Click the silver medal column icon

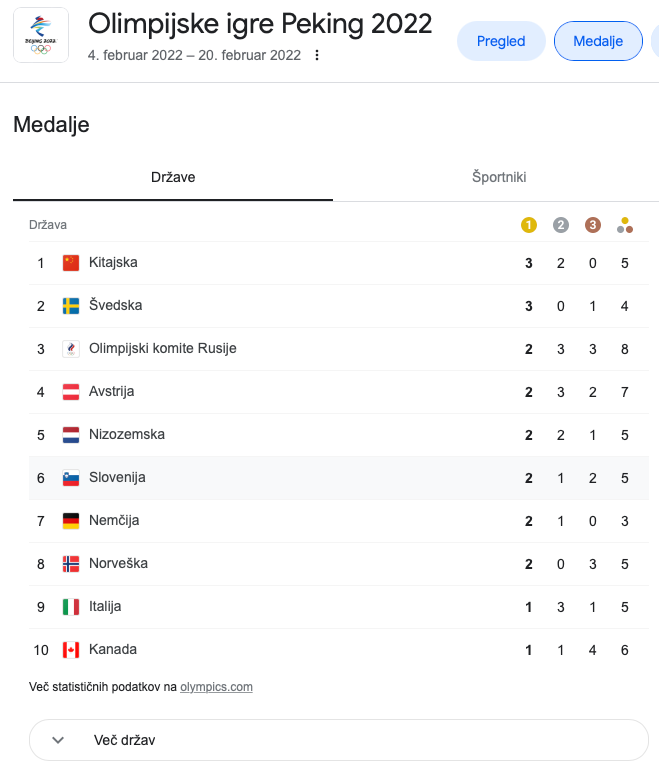(561, 225)
